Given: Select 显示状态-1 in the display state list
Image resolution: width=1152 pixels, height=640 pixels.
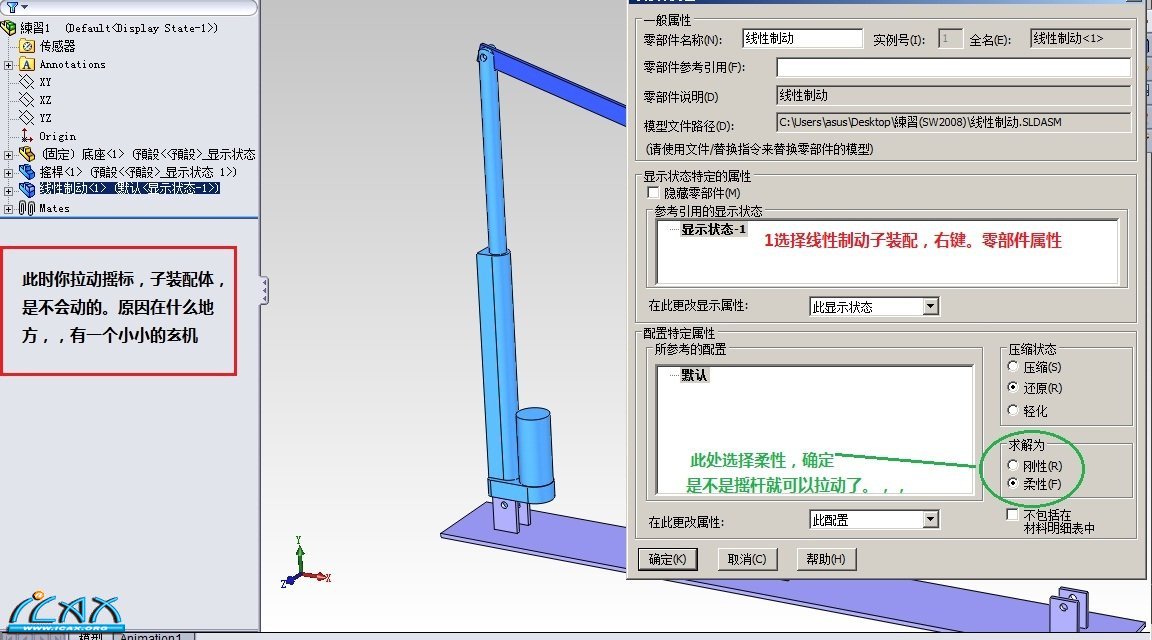Looking at the screenshot, I should (x=713, y=229).
